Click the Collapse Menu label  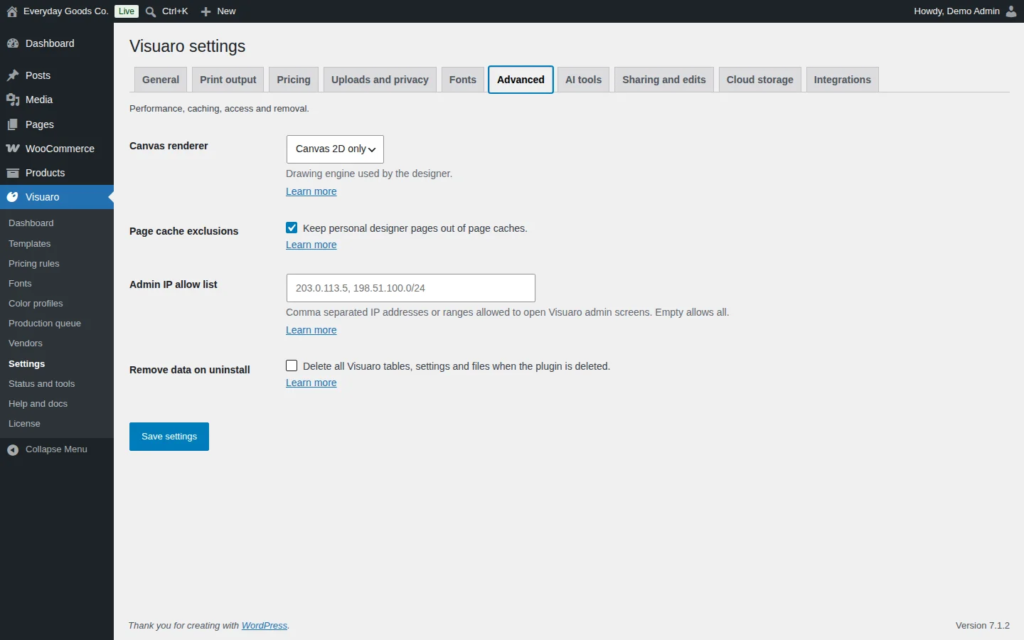pos(56,449)
